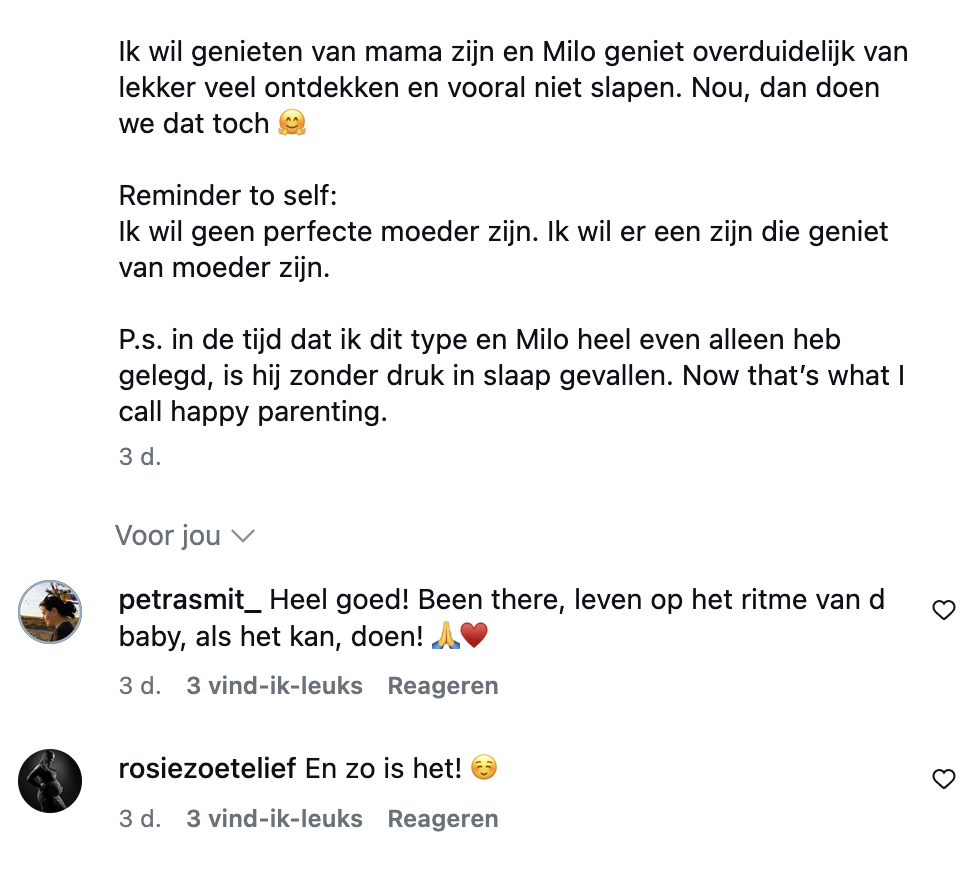
Task: Click the praying hands emoji in comment
Action: (x=445, y=635)
